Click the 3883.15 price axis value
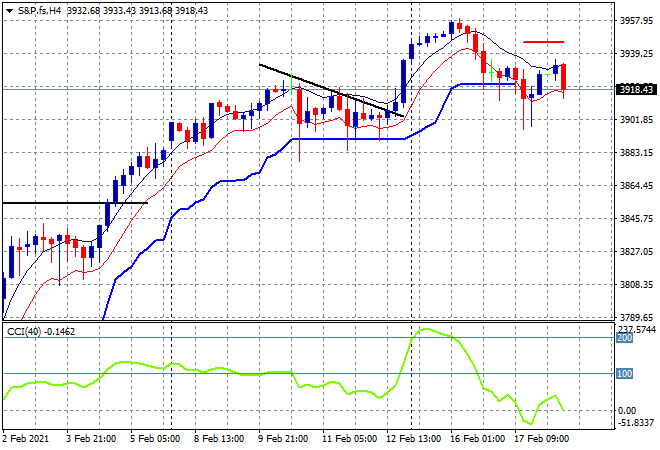The width and height of the screenshot is (660, 450). (x=636, y=152)
